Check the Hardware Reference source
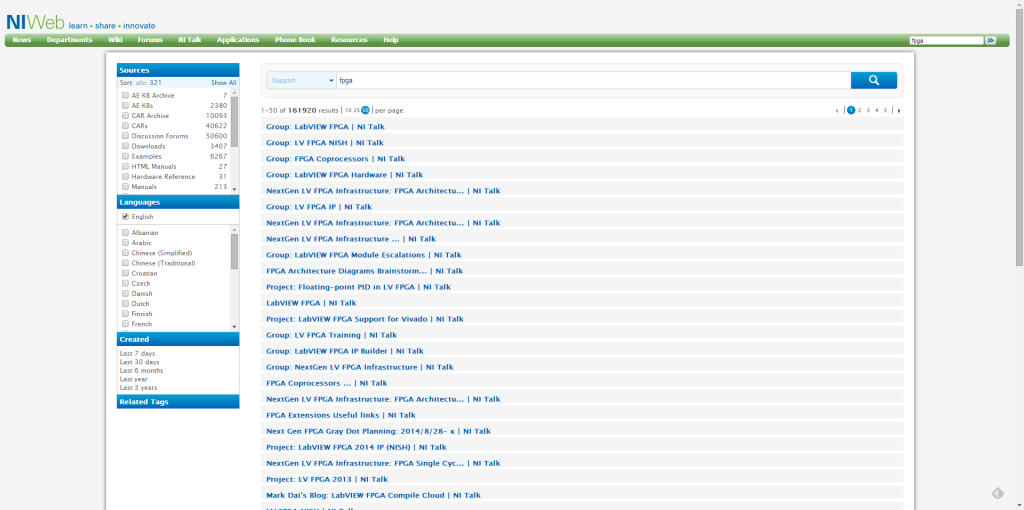This screenshot has height=510, width=1024. tap(125, 176)
